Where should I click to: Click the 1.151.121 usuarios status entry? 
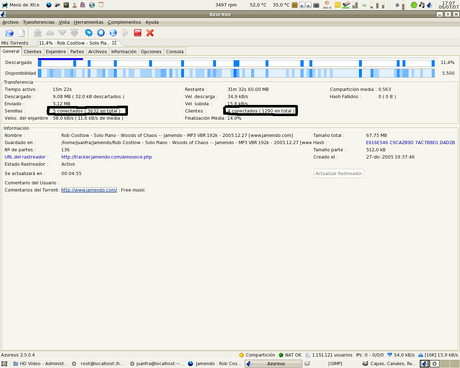[x=329, y=355]
